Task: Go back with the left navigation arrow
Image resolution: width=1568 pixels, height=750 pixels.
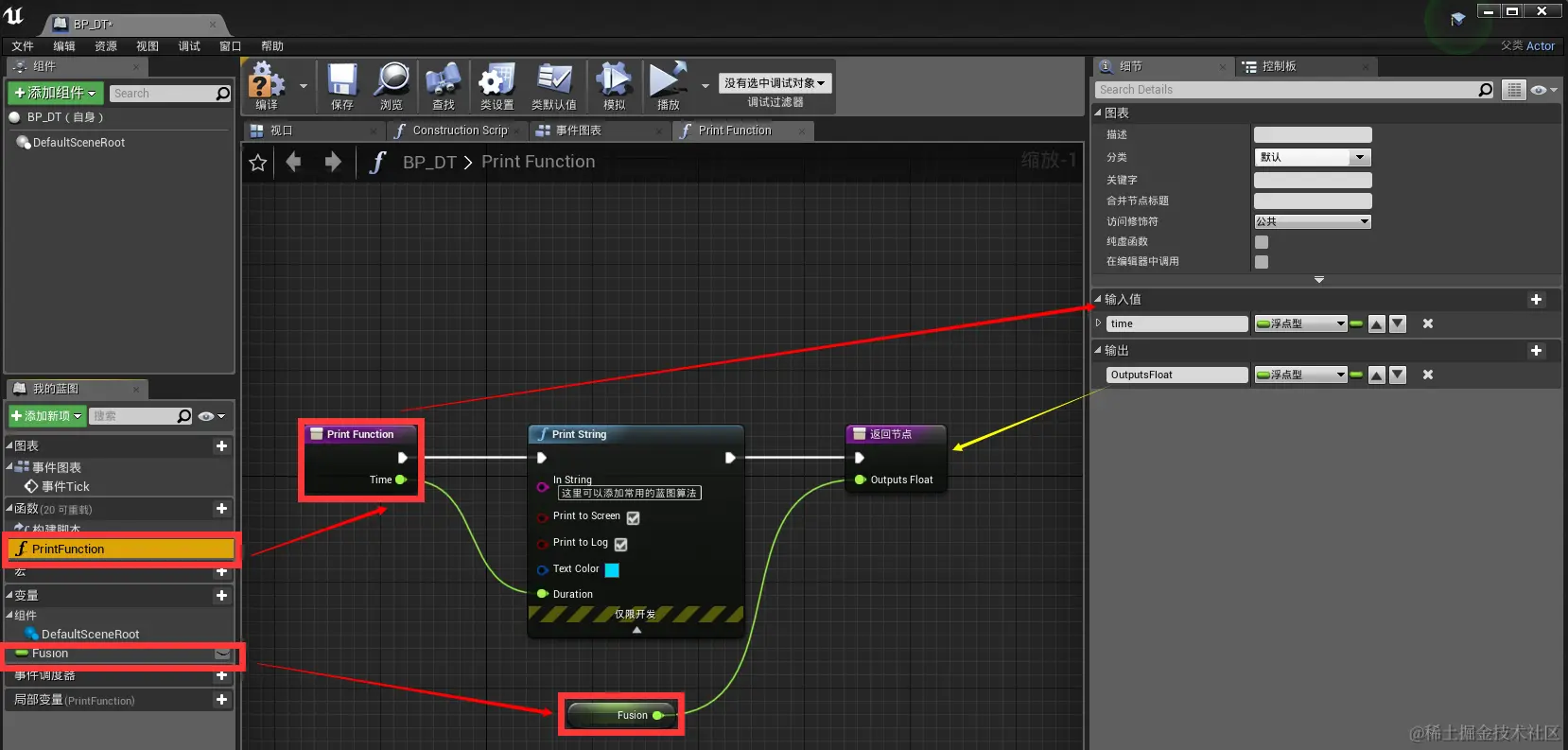Action: tap(293, 162)
